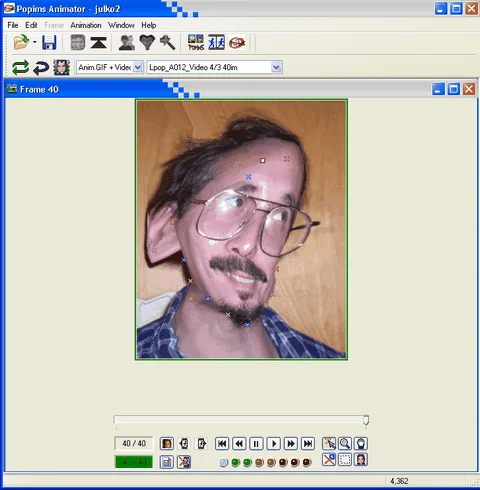Click the crossed-out picture icon near green box
Screen dimensions: 480x490
pos(184,462)
